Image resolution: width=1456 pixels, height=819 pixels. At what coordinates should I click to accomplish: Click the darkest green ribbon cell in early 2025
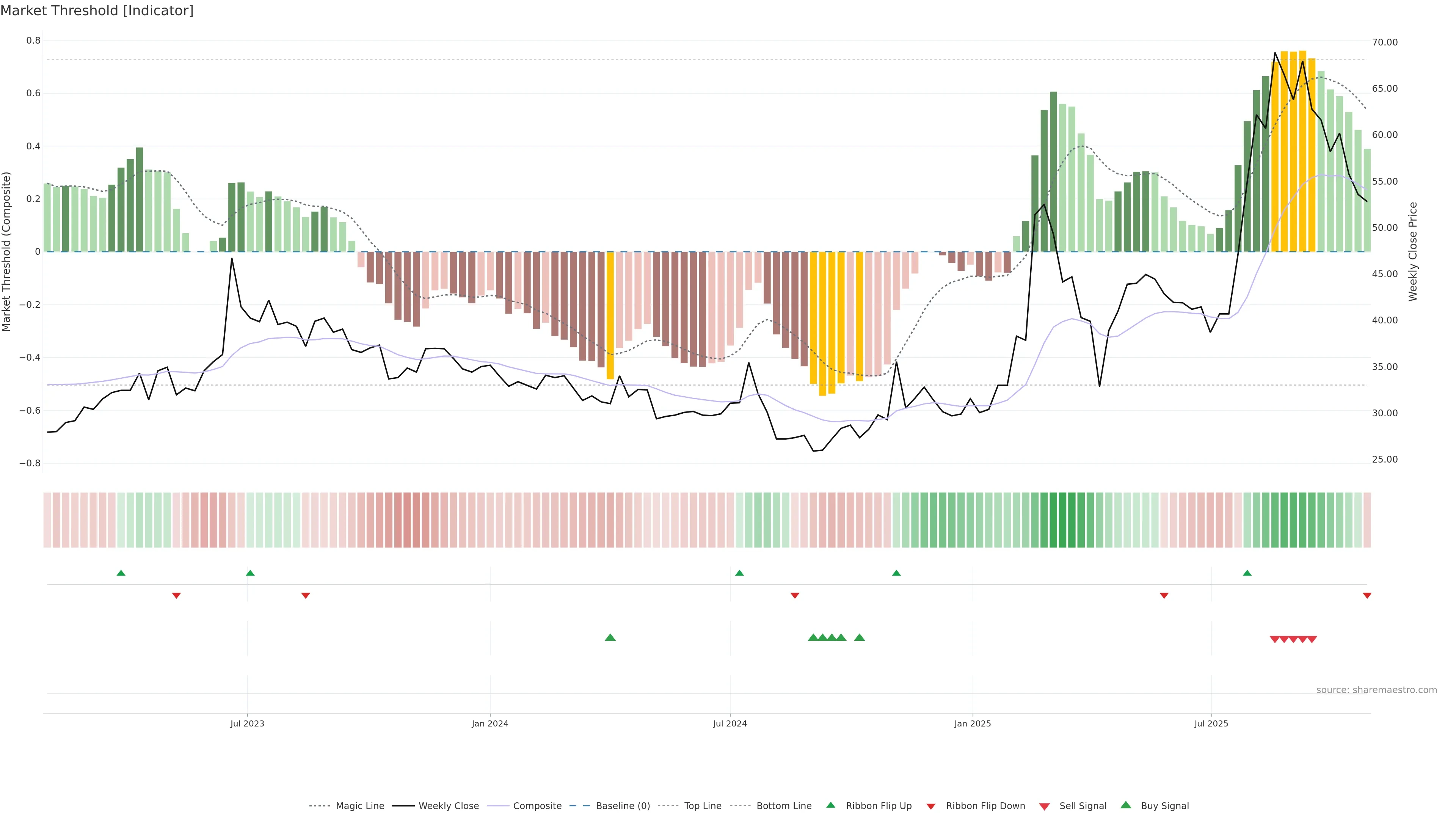[1062, 520]
